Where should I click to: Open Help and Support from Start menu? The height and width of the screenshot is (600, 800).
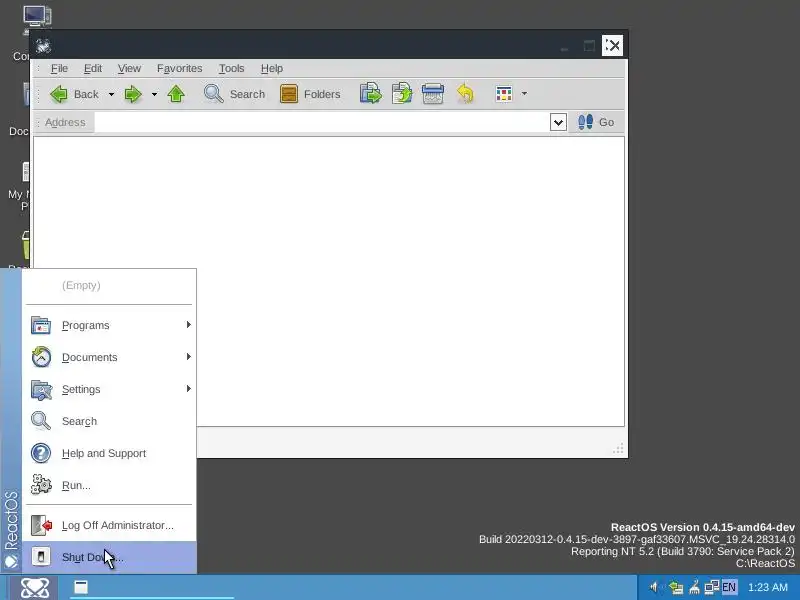109,453
